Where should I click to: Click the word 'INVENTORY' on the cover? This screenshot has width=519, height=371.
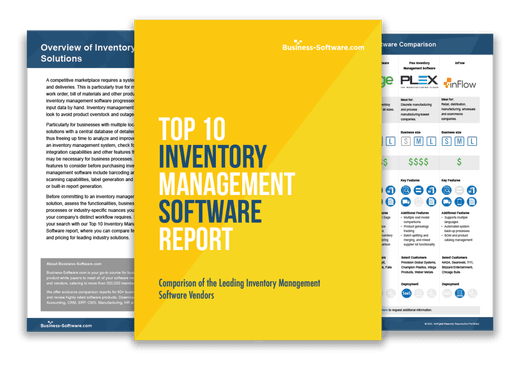click(212, 156)
